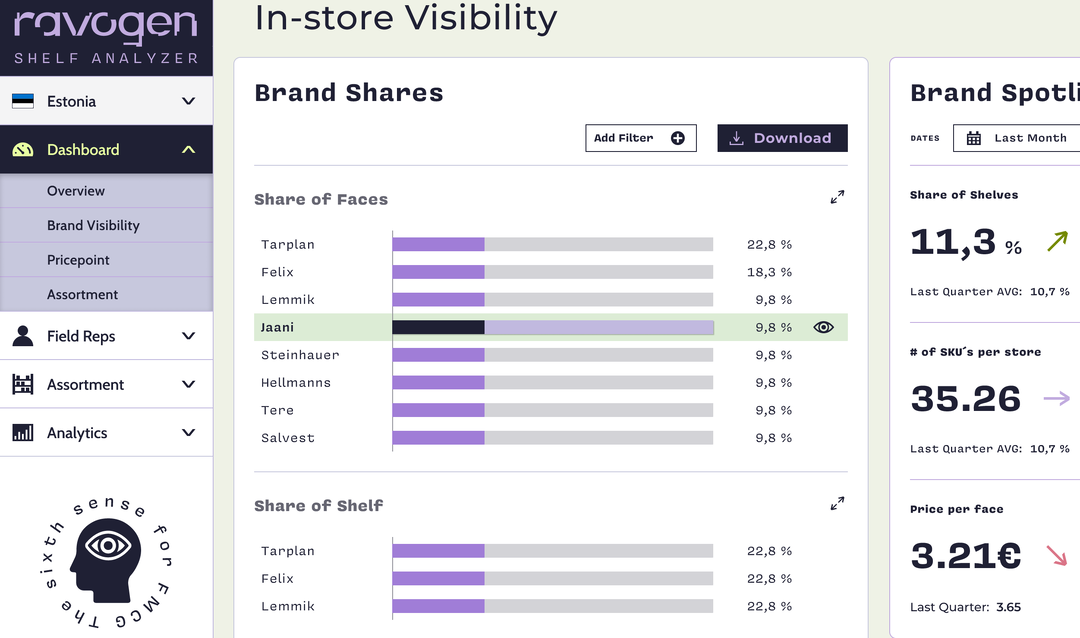Expand the Analytics section chevron

[x=188, y=433]
